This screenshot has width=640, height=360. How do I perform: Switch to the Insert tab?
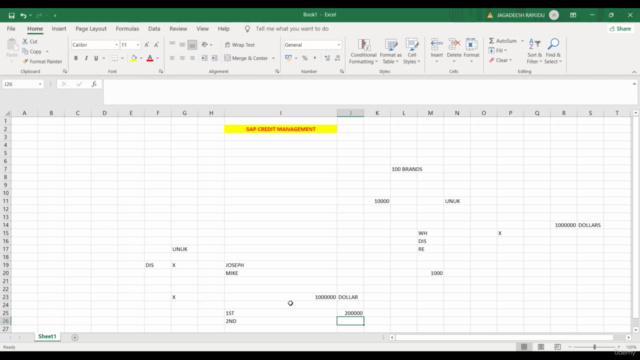(x=59, y=29)
